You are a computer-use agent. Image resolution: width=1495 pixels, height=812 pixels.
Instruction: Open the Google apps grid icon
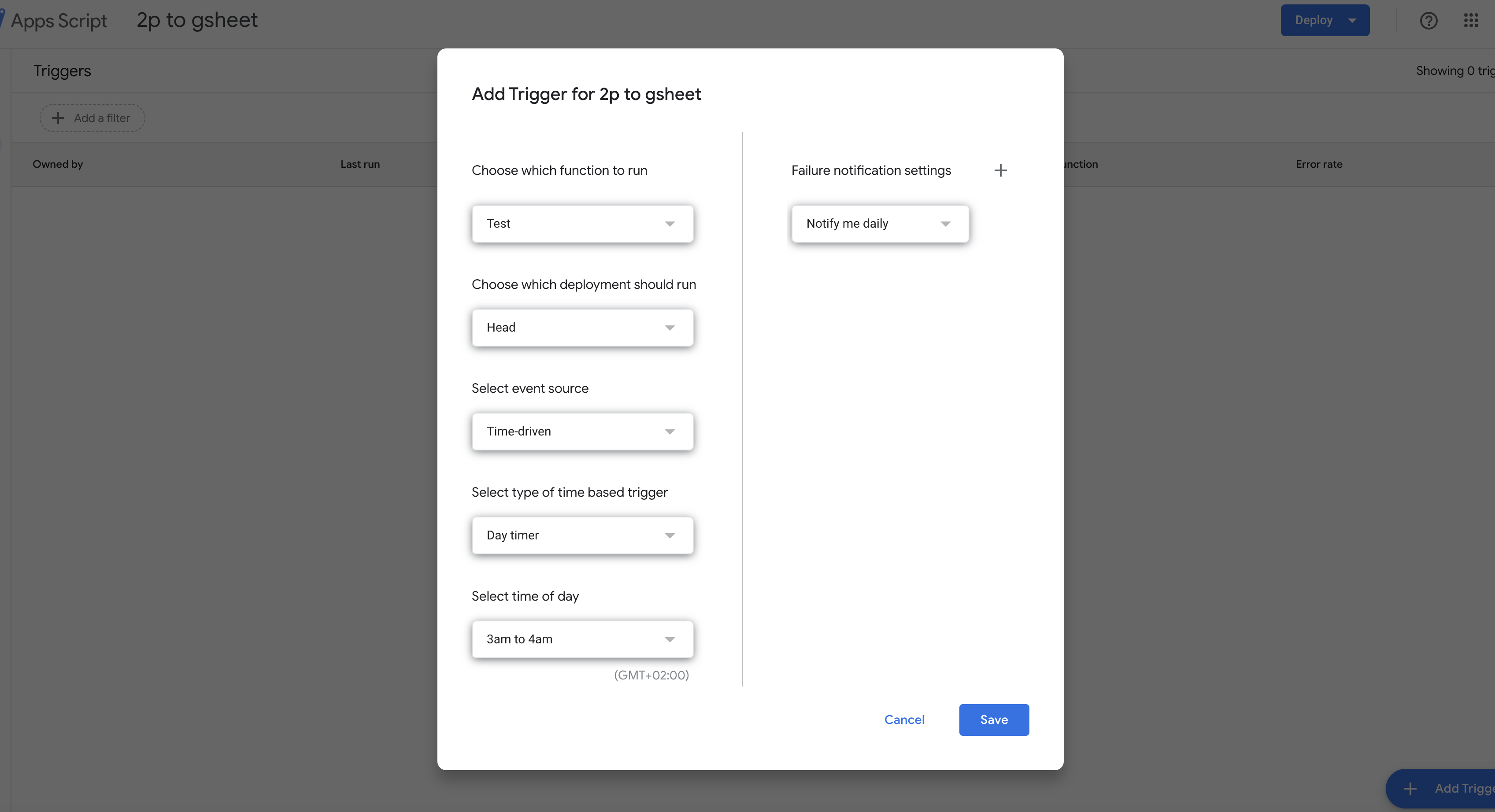point(1471,21)
